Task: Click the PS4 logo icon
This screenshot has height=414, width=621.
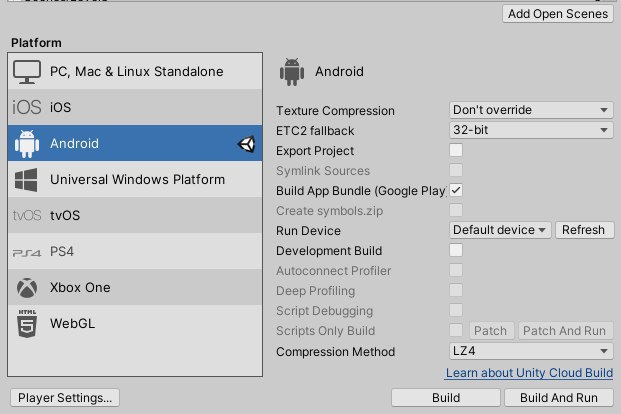Action: coord(27,253)
